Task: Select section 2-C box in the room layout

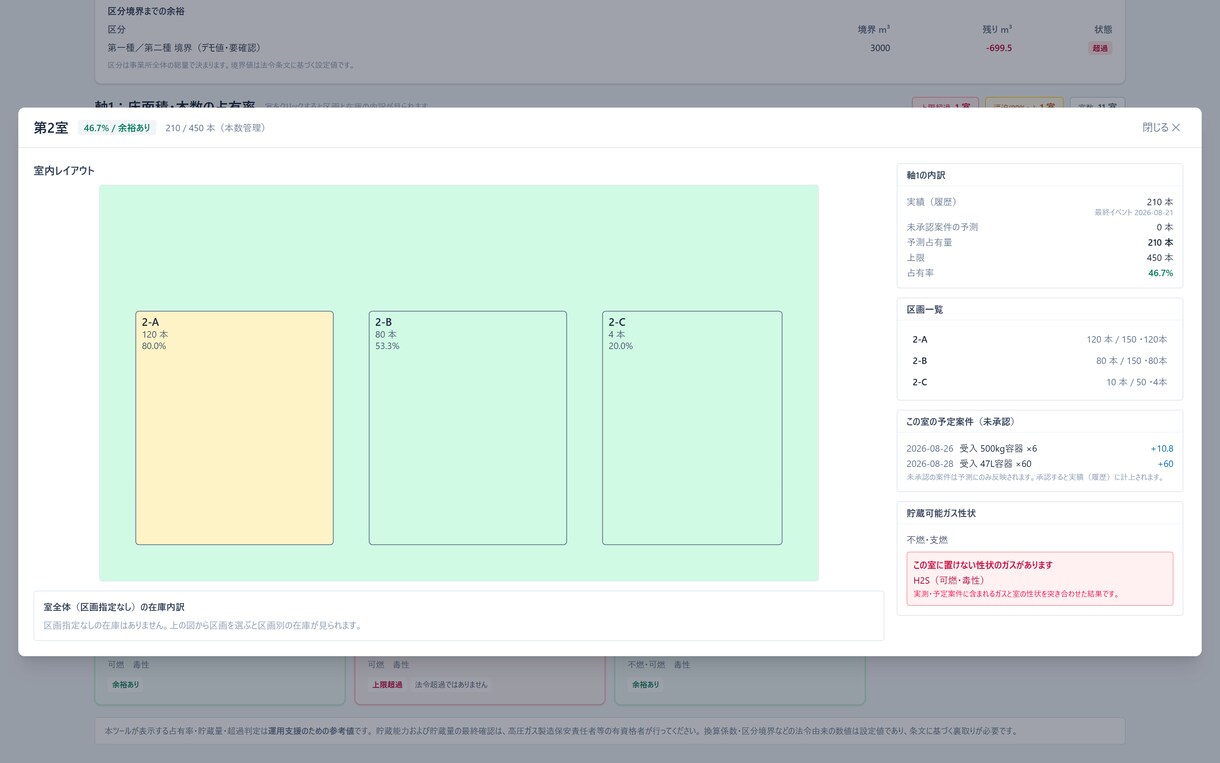Action: tap(692, 428)
